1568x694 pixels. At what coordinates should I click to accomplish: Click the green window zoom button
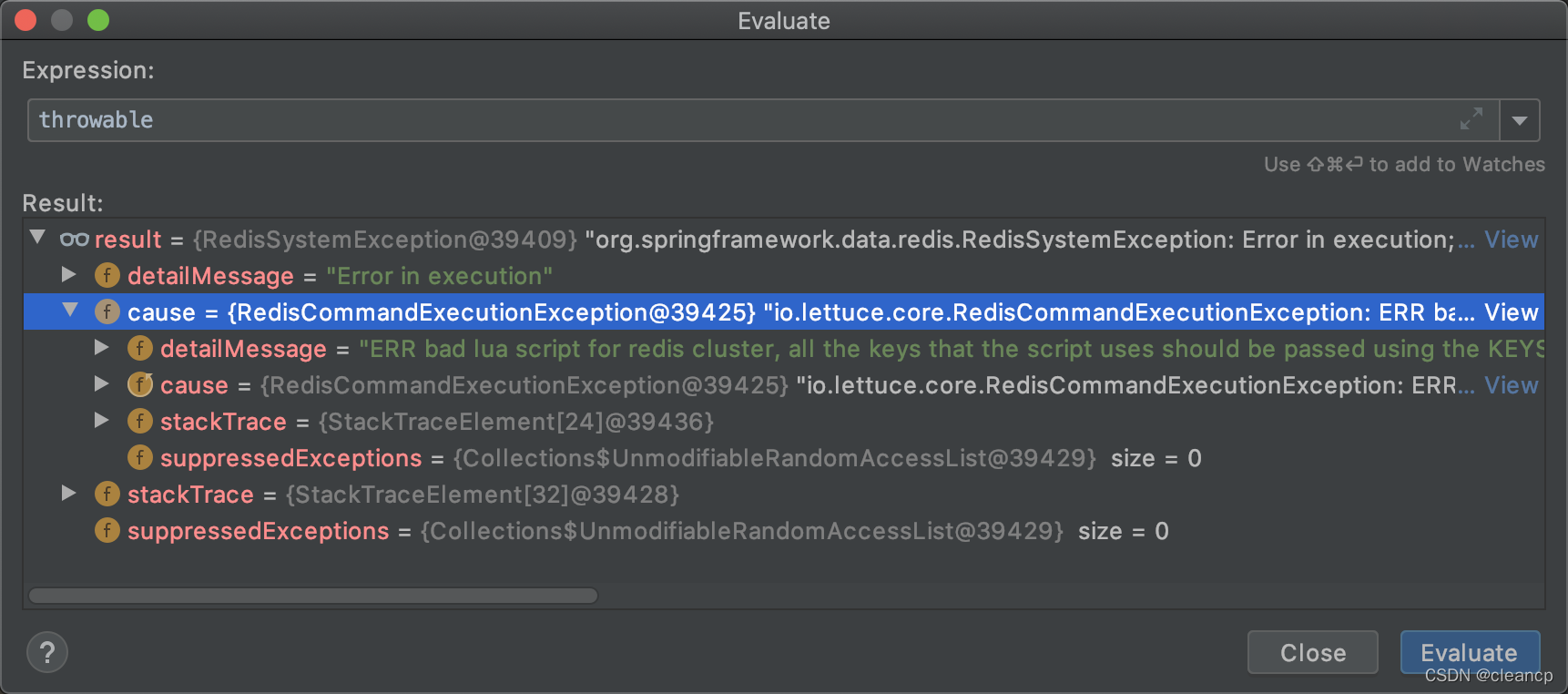[98, 20]
